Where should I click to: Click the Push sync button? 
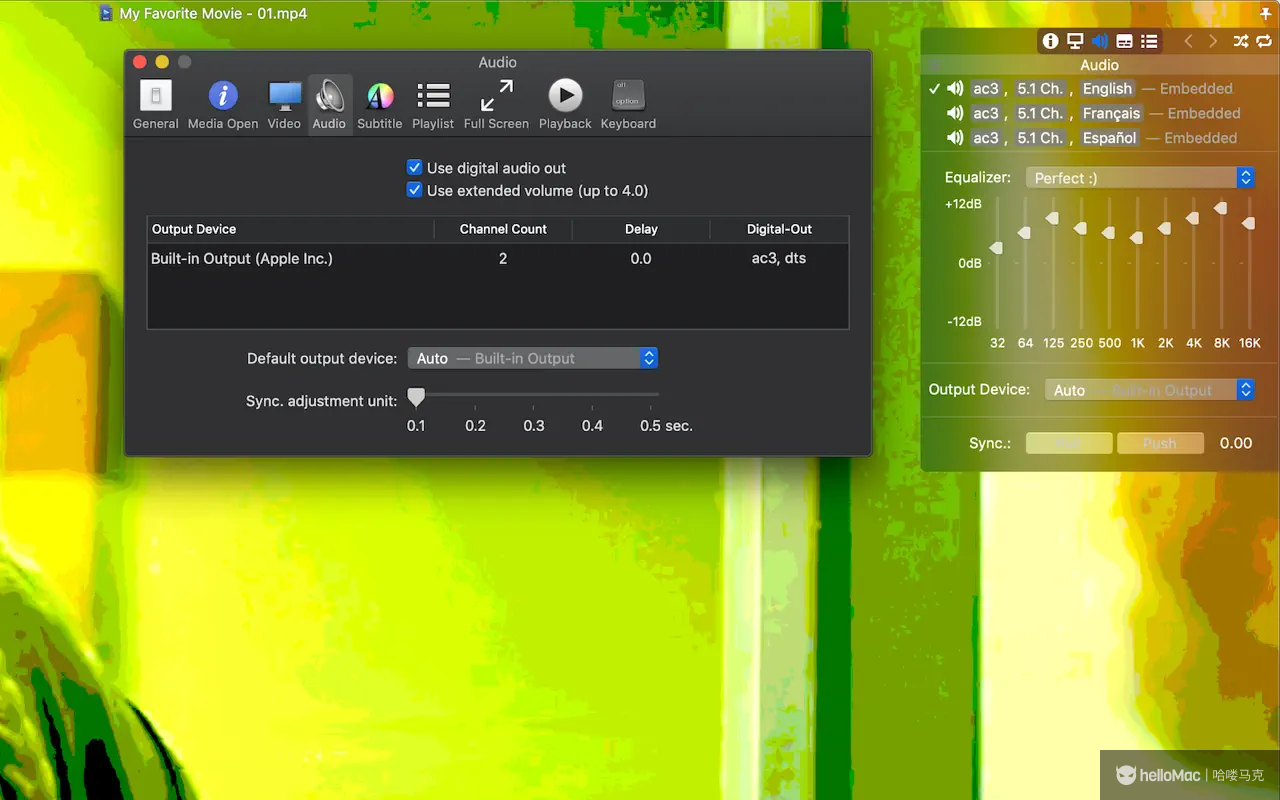[1160, 443]
